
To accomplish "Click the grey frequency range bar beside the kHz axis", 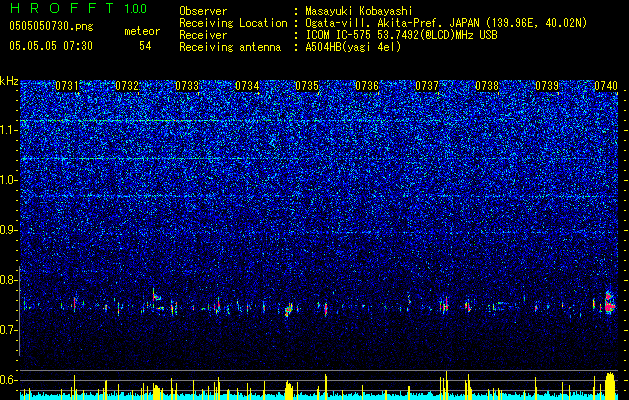I will 19,311.
